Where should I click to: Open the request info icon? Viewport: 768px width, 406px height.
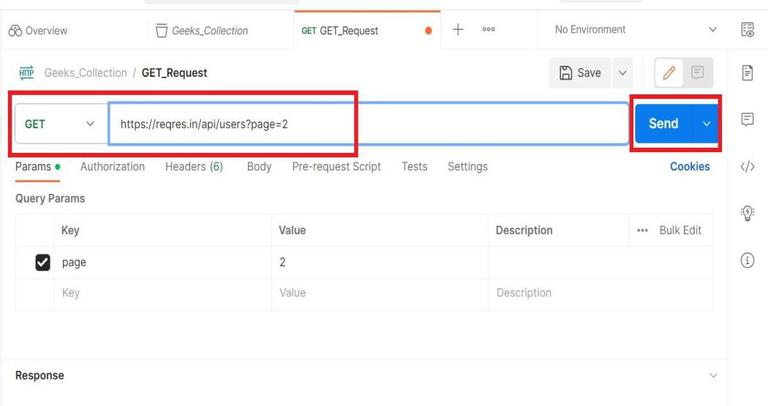coord(747,260)
